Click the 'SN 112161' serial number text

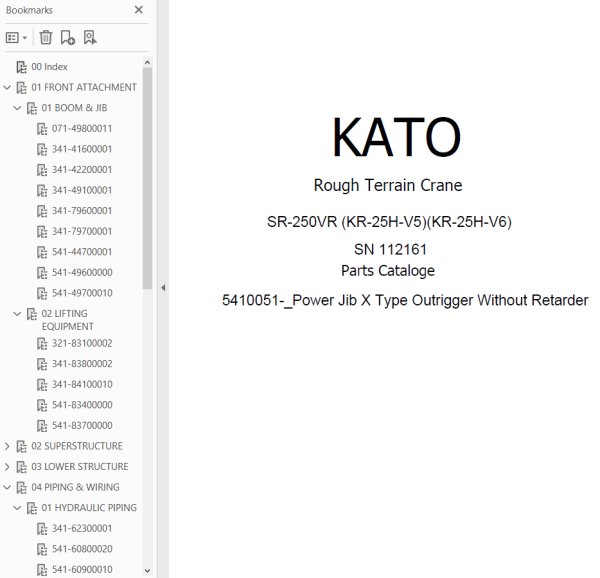(390, 249)
